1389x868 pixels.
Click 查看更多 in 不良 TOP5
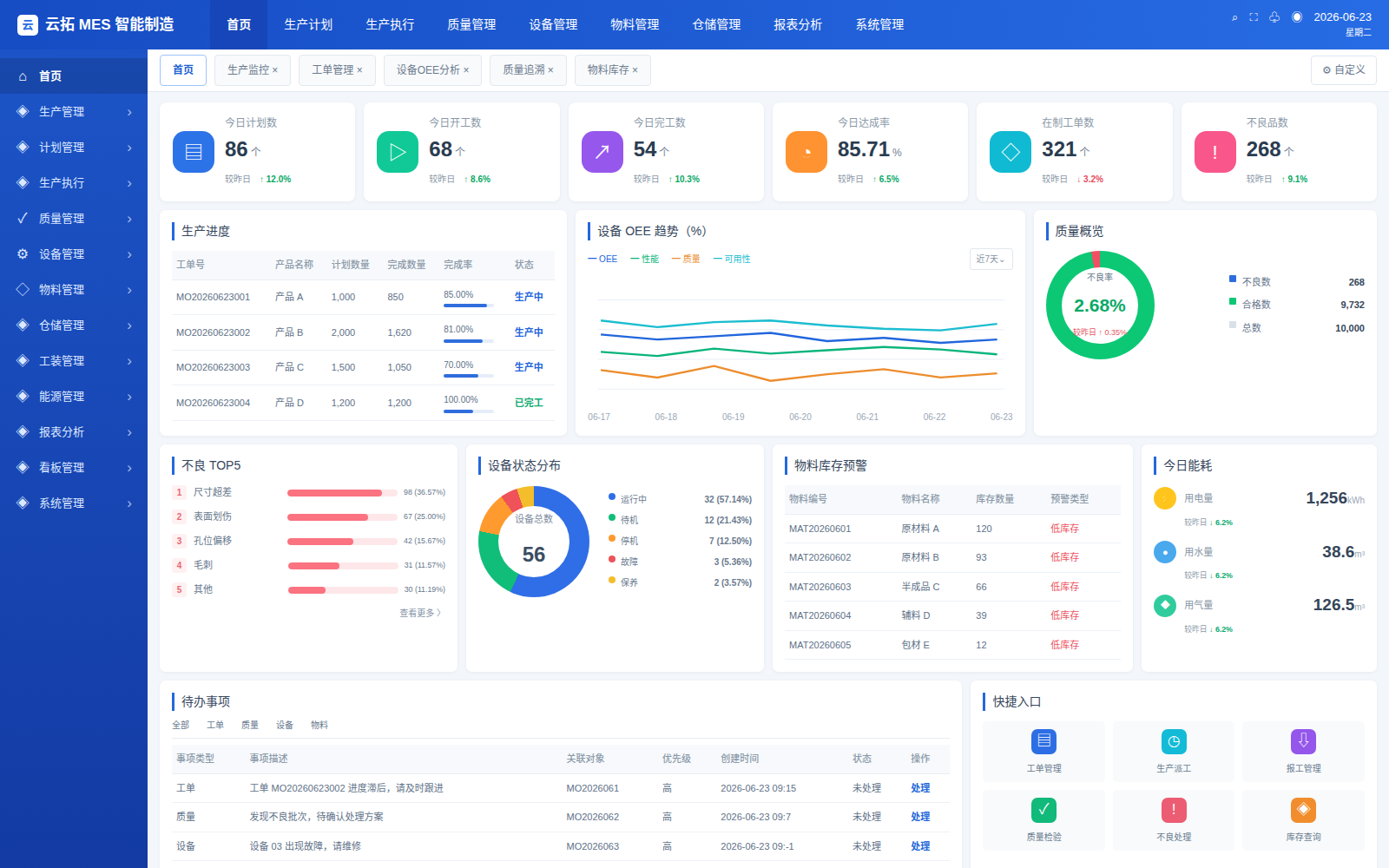(420, 613)
